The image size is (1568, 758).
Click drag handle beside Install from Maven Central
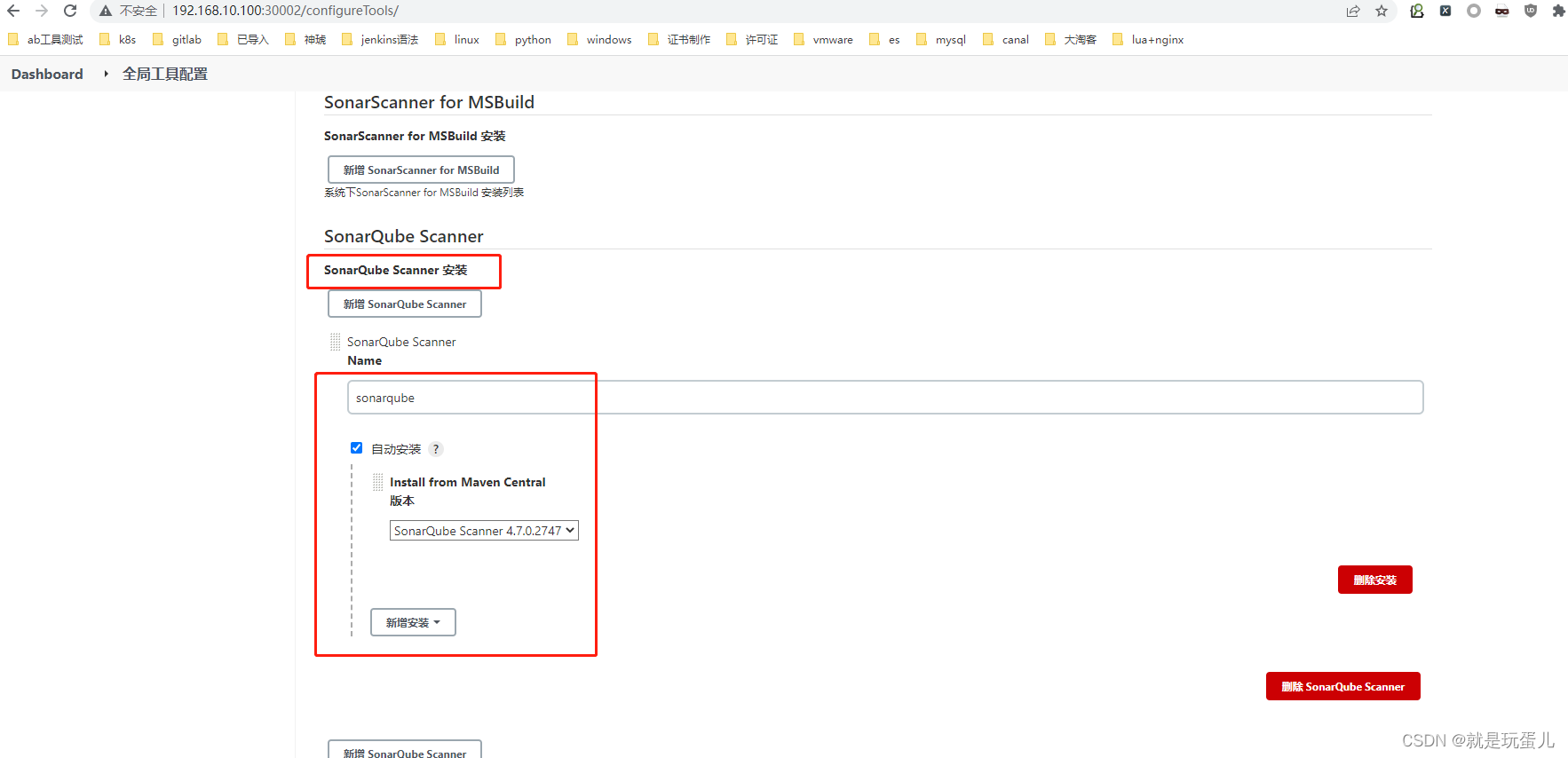coord(378,482)
